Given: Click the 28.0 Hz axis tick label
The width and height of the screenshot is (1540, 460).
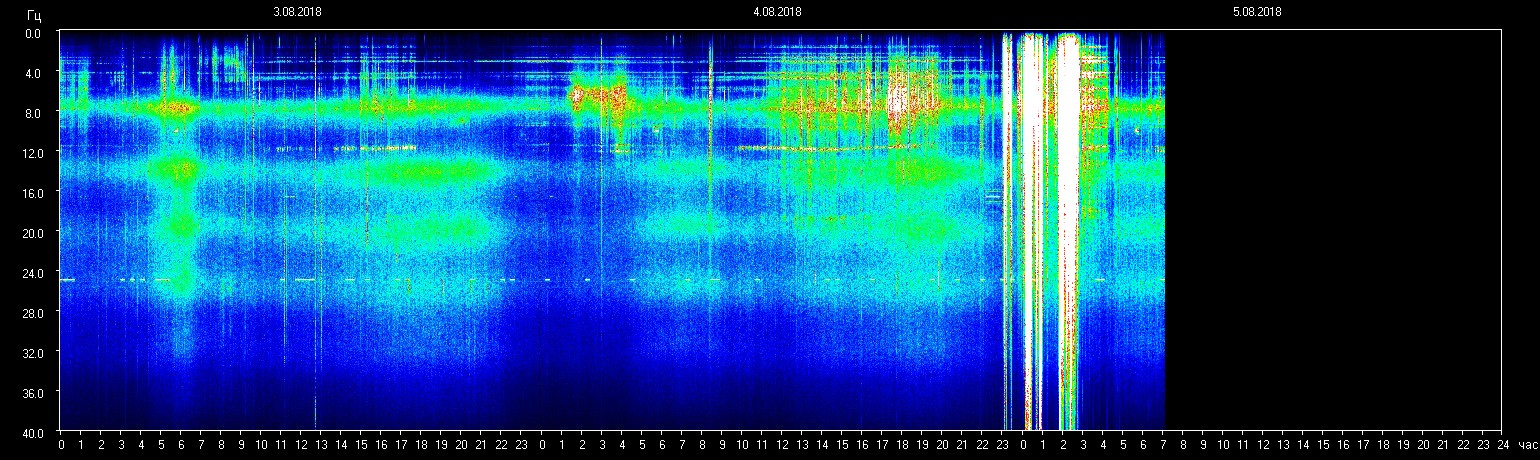Looking at the screenshot, I should tap(34, 313).
